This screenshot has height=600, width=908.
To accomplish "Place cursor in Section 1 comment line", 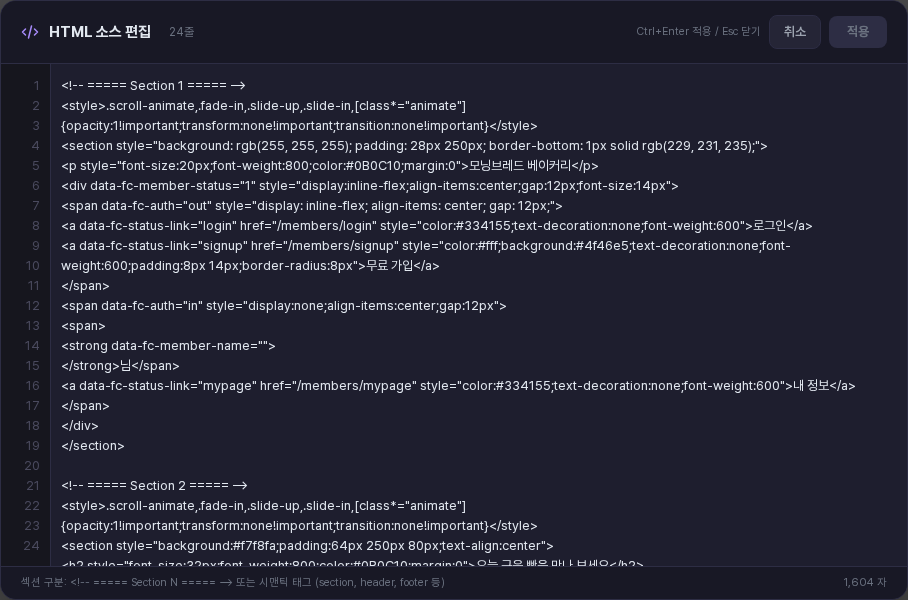I will [x=153, y=86].
